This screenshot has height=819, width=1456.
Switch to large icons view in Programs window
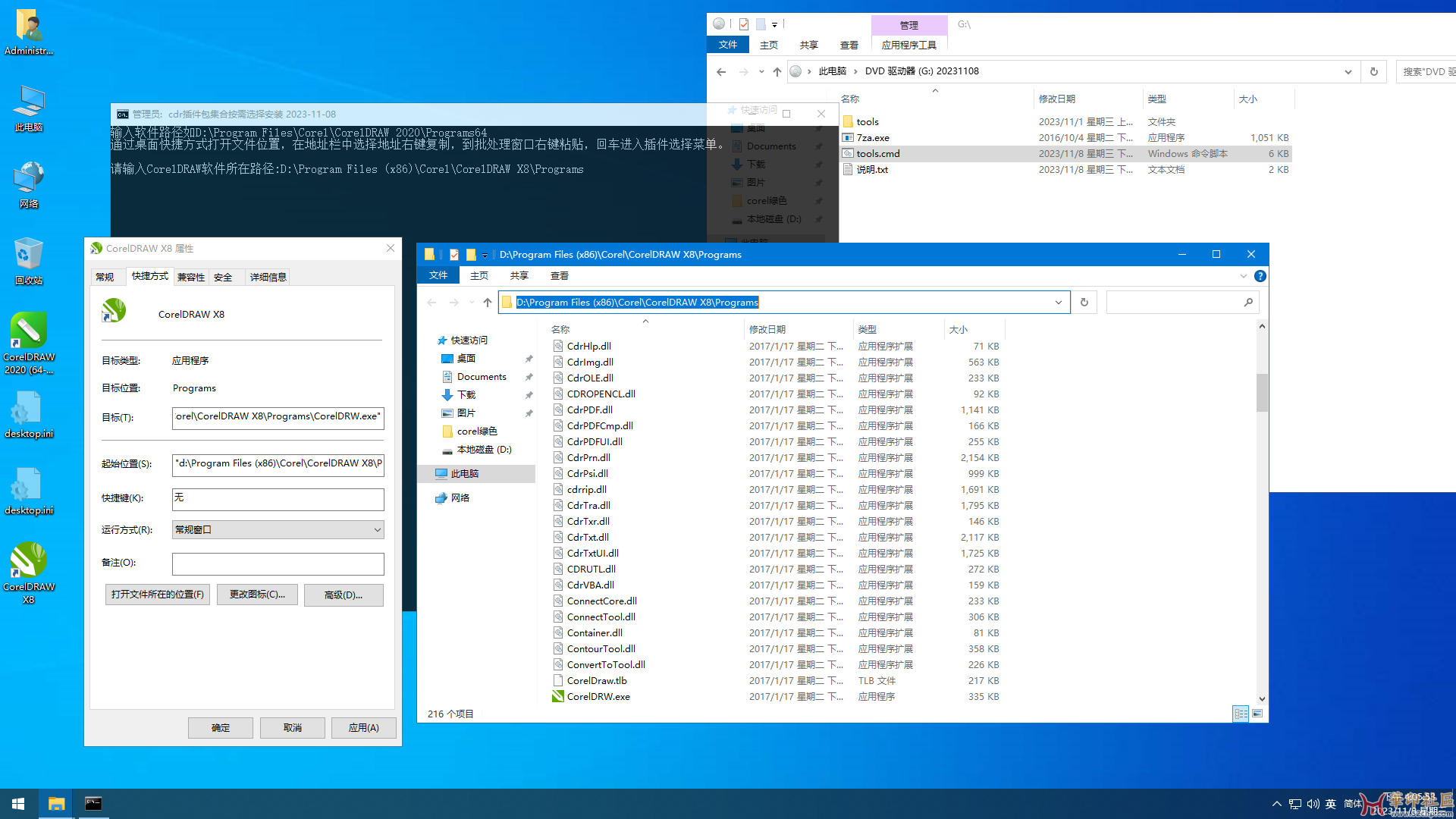coord(1257,714)
